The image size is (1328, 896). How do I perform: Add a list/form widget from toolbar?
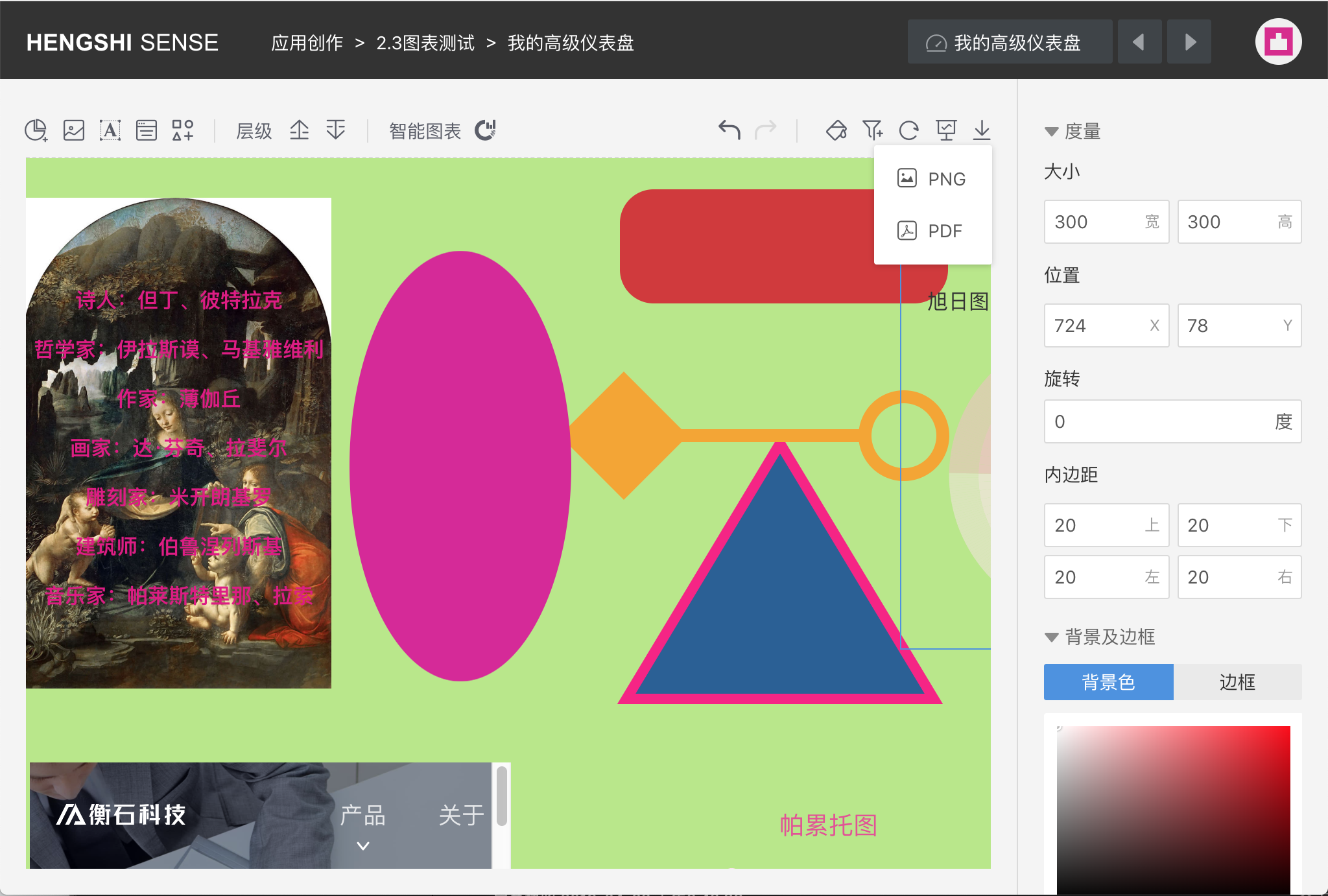point(147,130)
